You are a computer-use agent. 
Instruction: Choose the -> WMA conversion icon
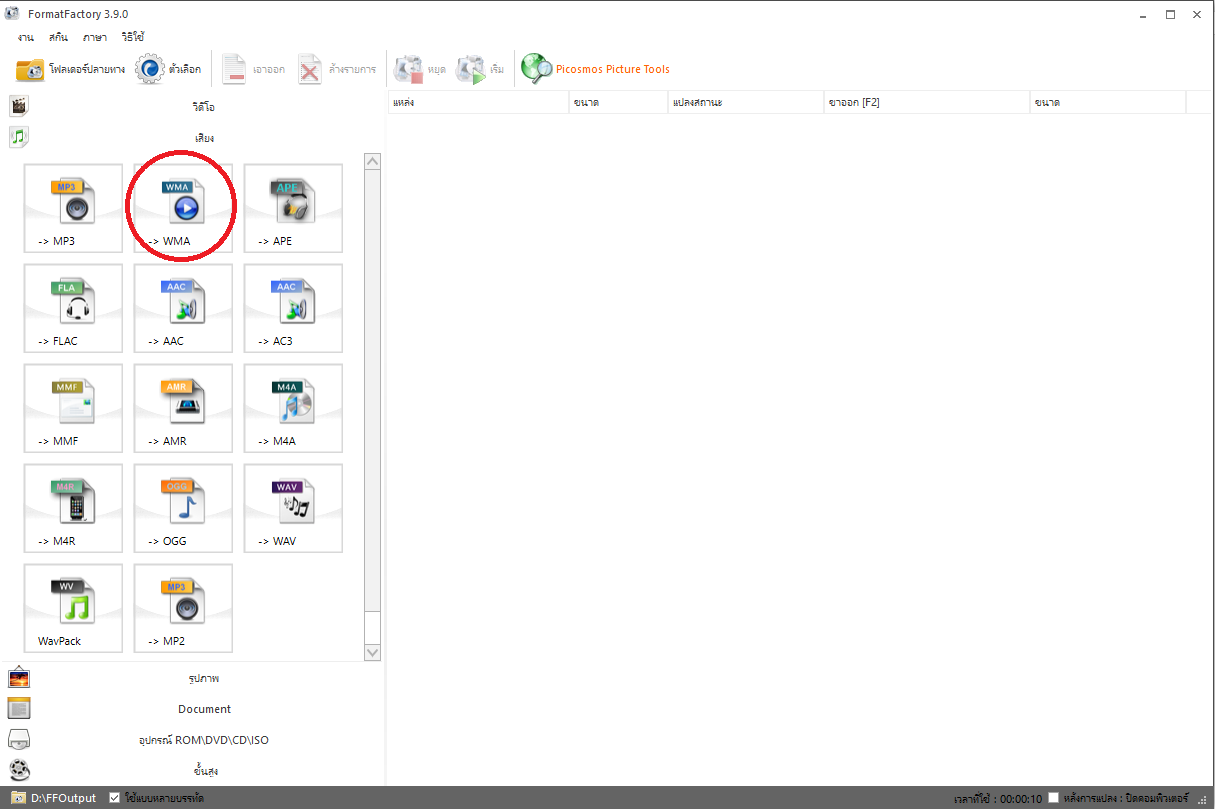tap(183, 208)
